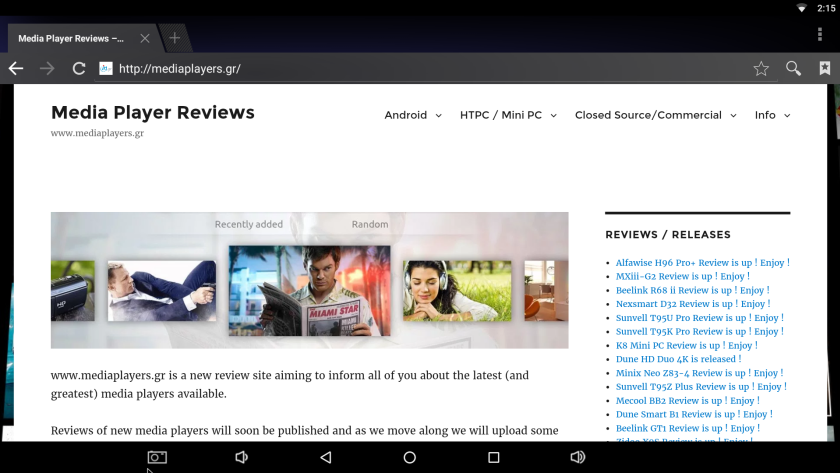Viewport: 840px width, 473px height.
Task: Tap the volume down icon
Action: pyautogui.click(x=242, y=457)
